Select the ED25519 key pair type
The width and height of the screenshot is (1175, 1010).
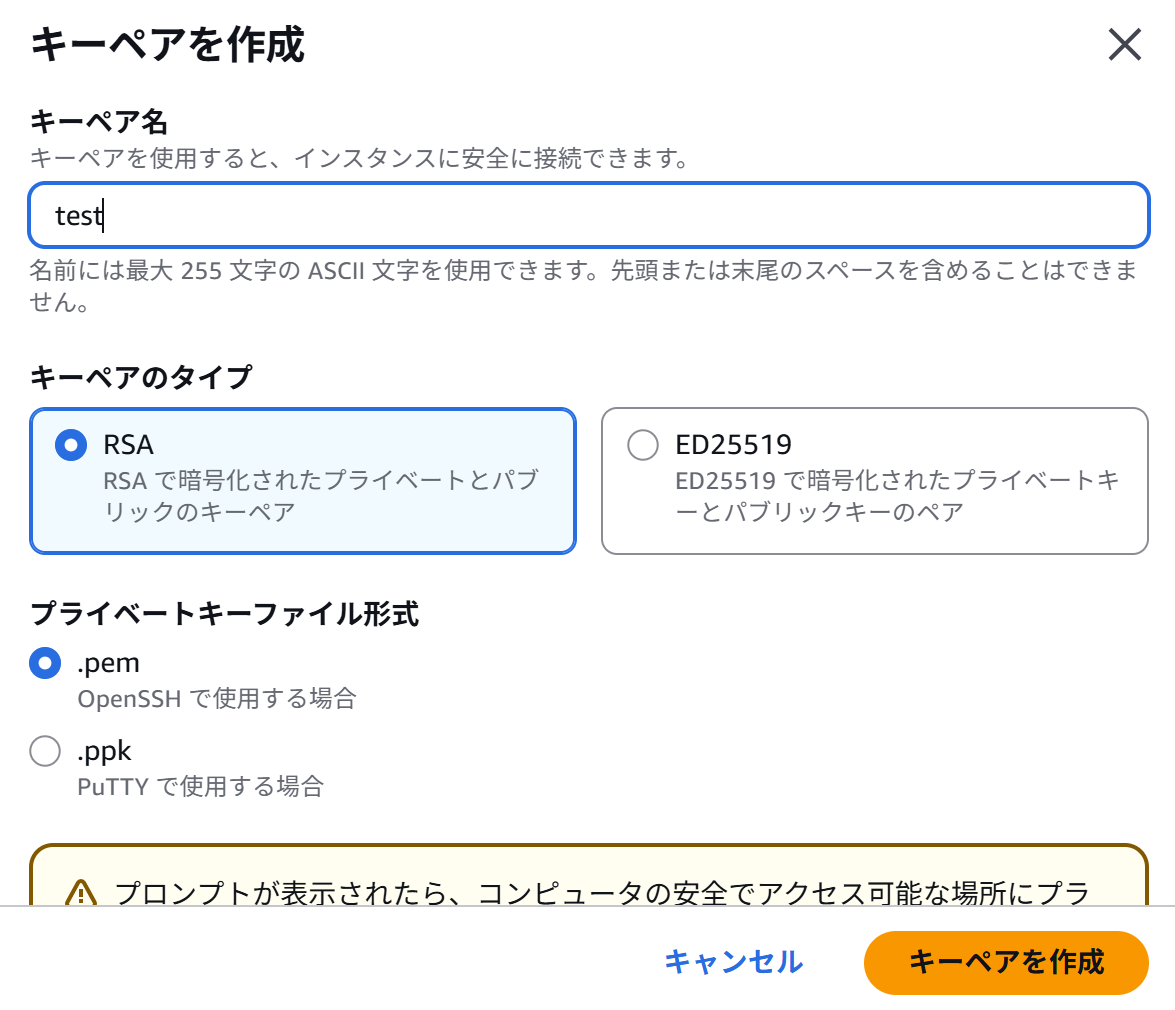click(x=642, y=444)
